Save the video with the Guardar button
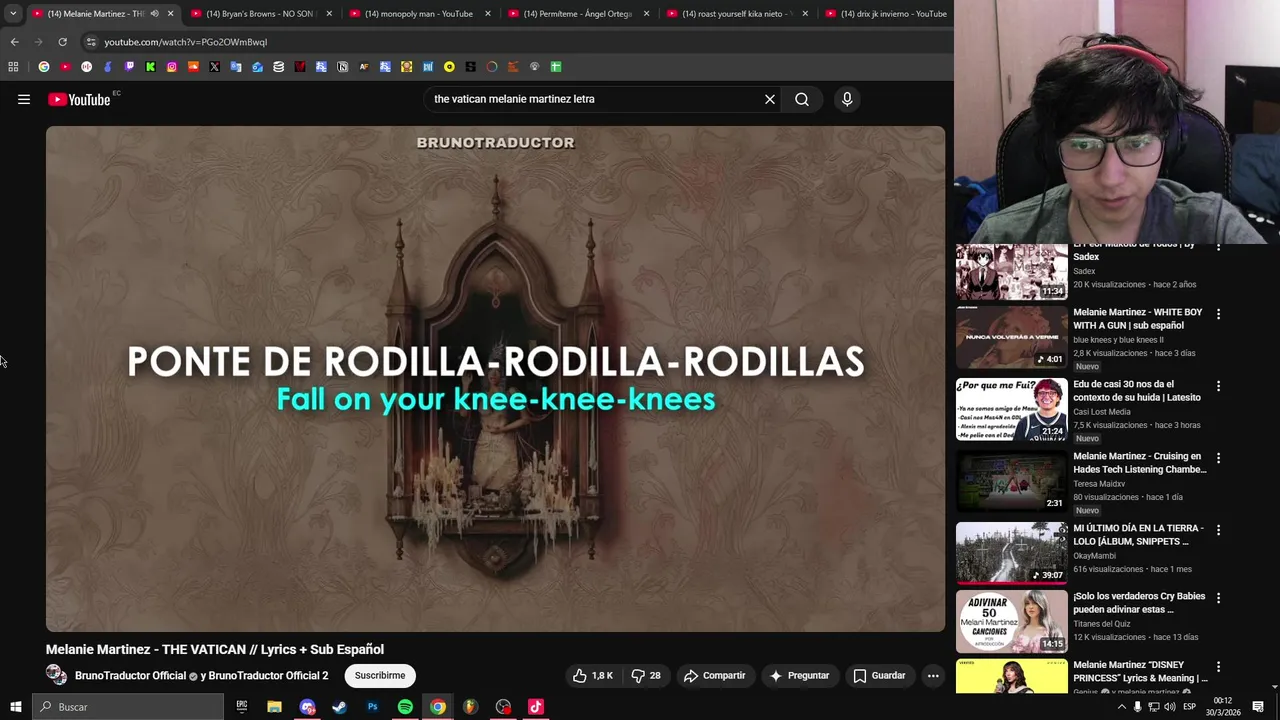The height and width of the screenshot is (720, 1280). click(x=879, y=676)
